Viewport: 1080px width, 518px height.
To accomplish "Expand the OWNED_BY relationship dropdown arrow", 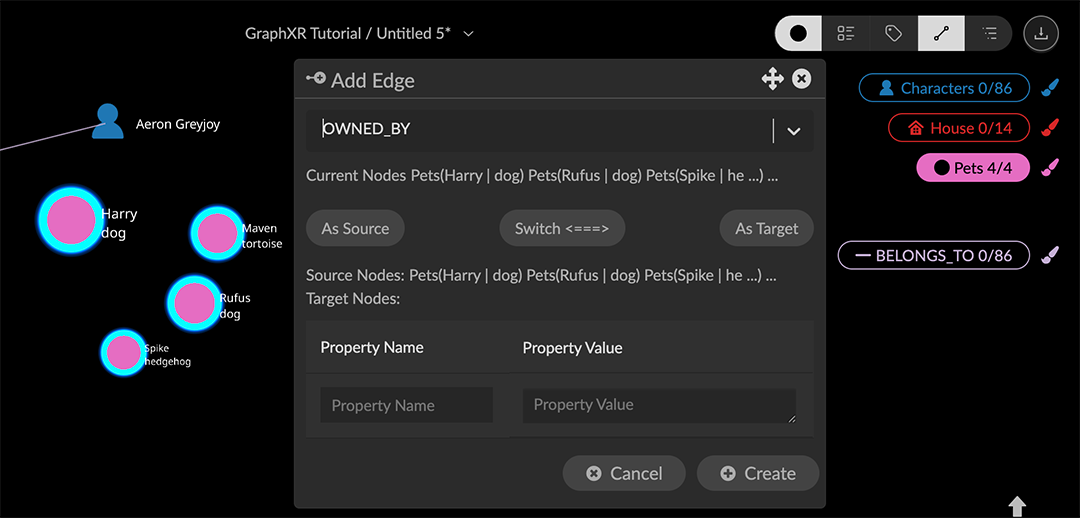I will click(794, 131).
